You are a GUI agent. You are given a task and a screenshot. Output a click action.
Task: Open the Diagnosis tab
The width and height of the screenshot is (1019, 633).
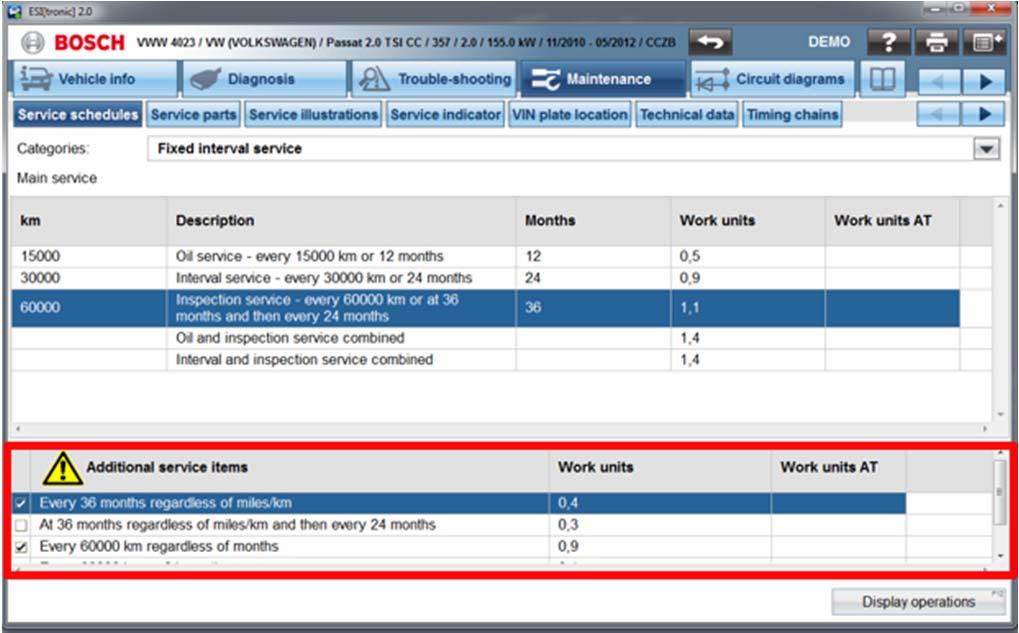click(264, 79)
